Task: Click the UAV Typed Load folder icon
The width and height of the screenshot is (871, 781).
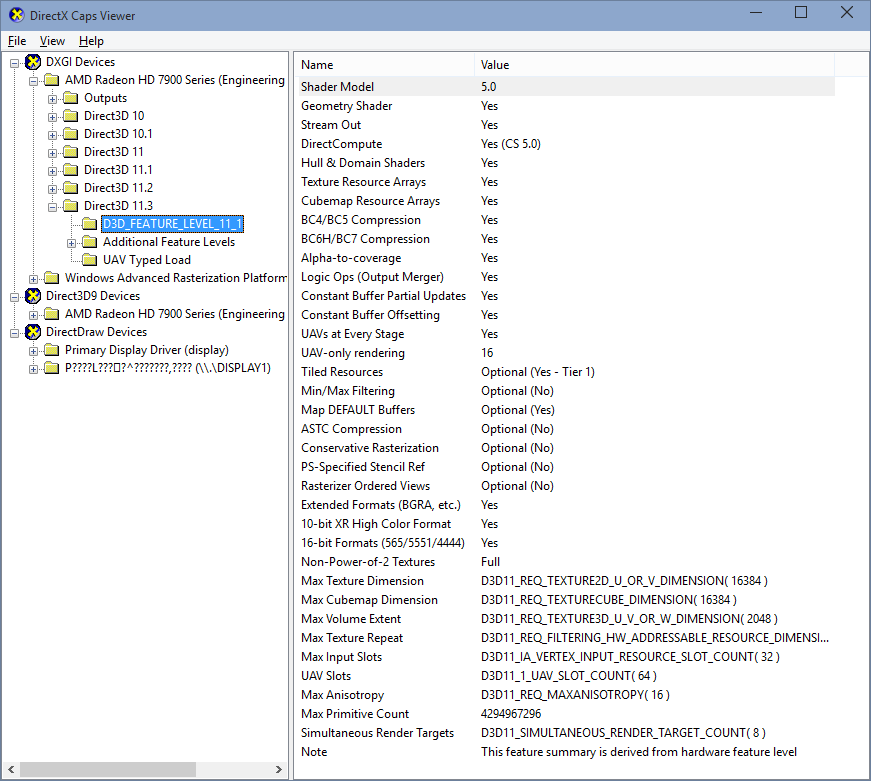Action: click(89, 260)
